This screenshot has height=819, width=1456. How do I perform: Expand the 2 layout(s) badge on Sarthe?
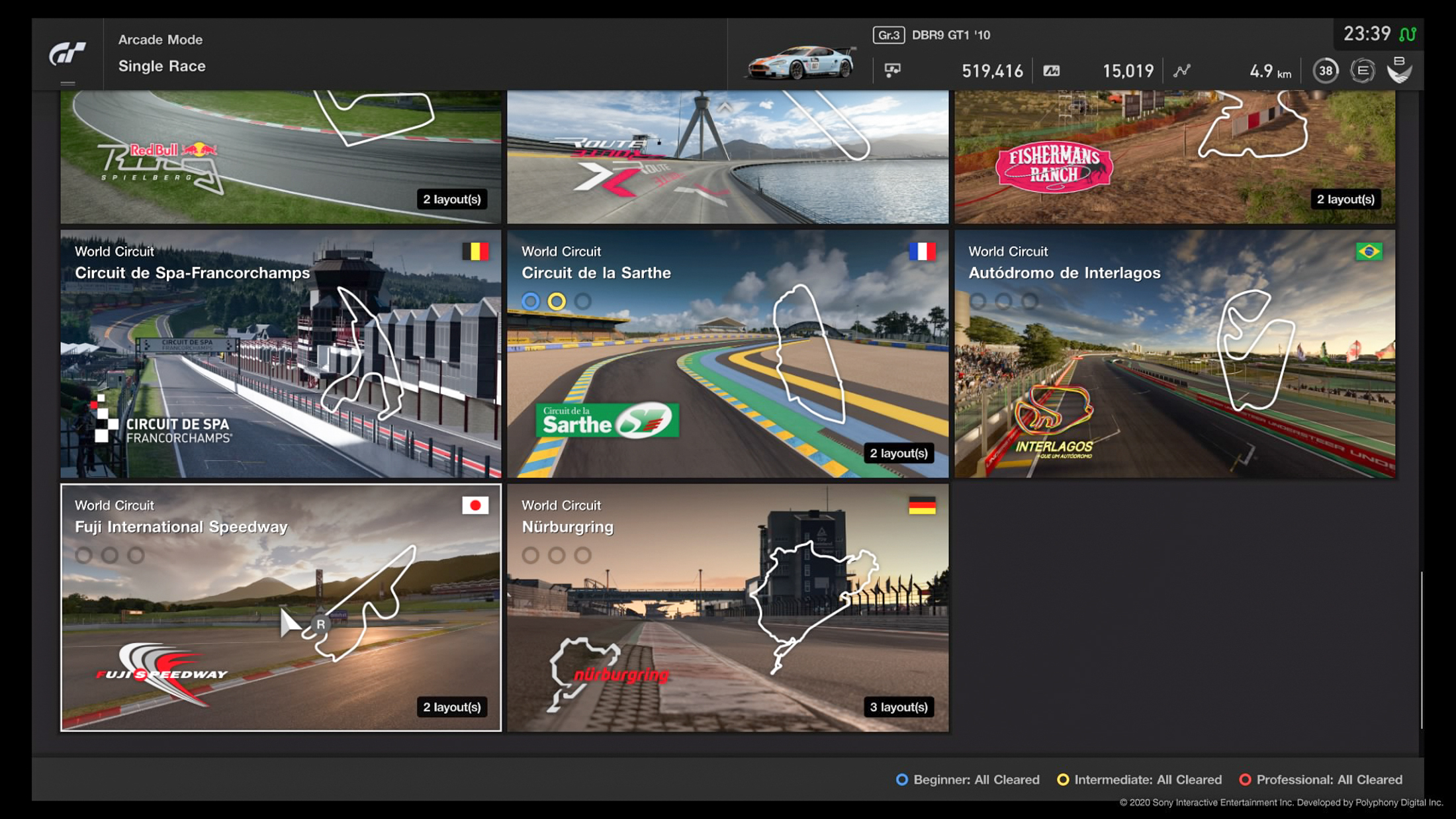click(898, 453)
